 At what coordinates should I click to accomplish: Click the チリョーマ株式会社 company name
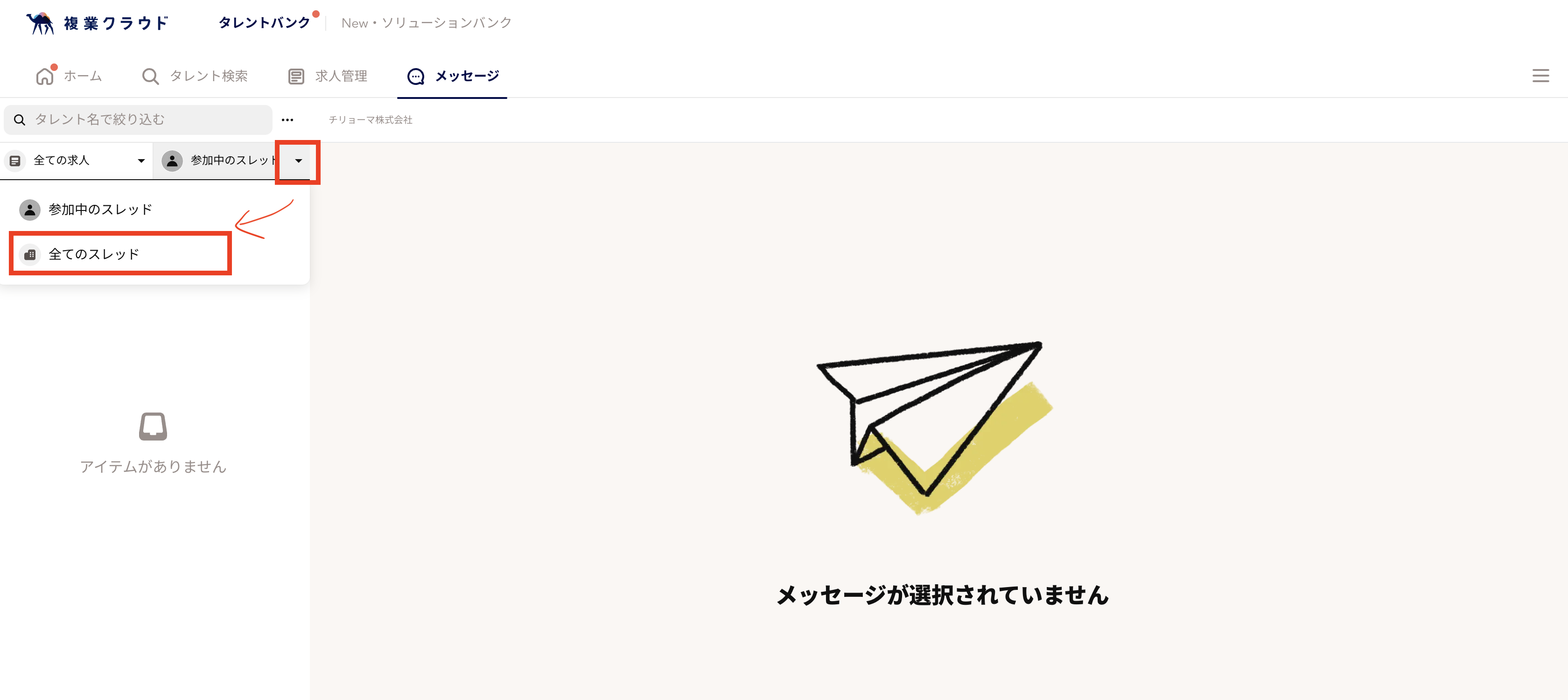[x=370, y=120]
